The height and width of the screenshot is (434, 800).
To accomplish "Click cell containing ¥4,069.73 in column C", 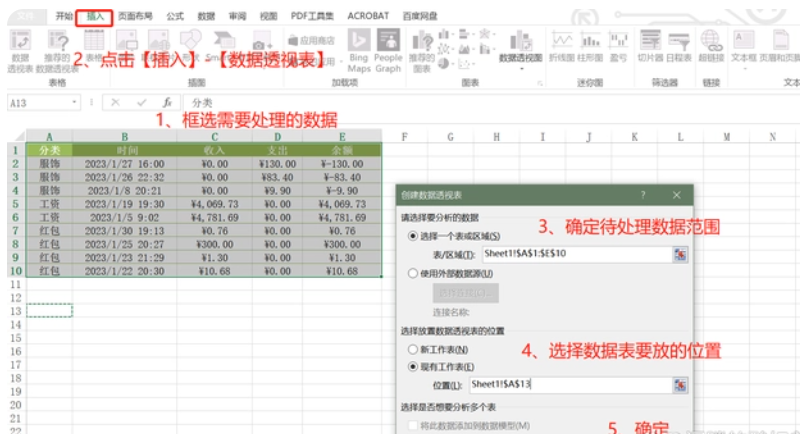I will (214, 204).
